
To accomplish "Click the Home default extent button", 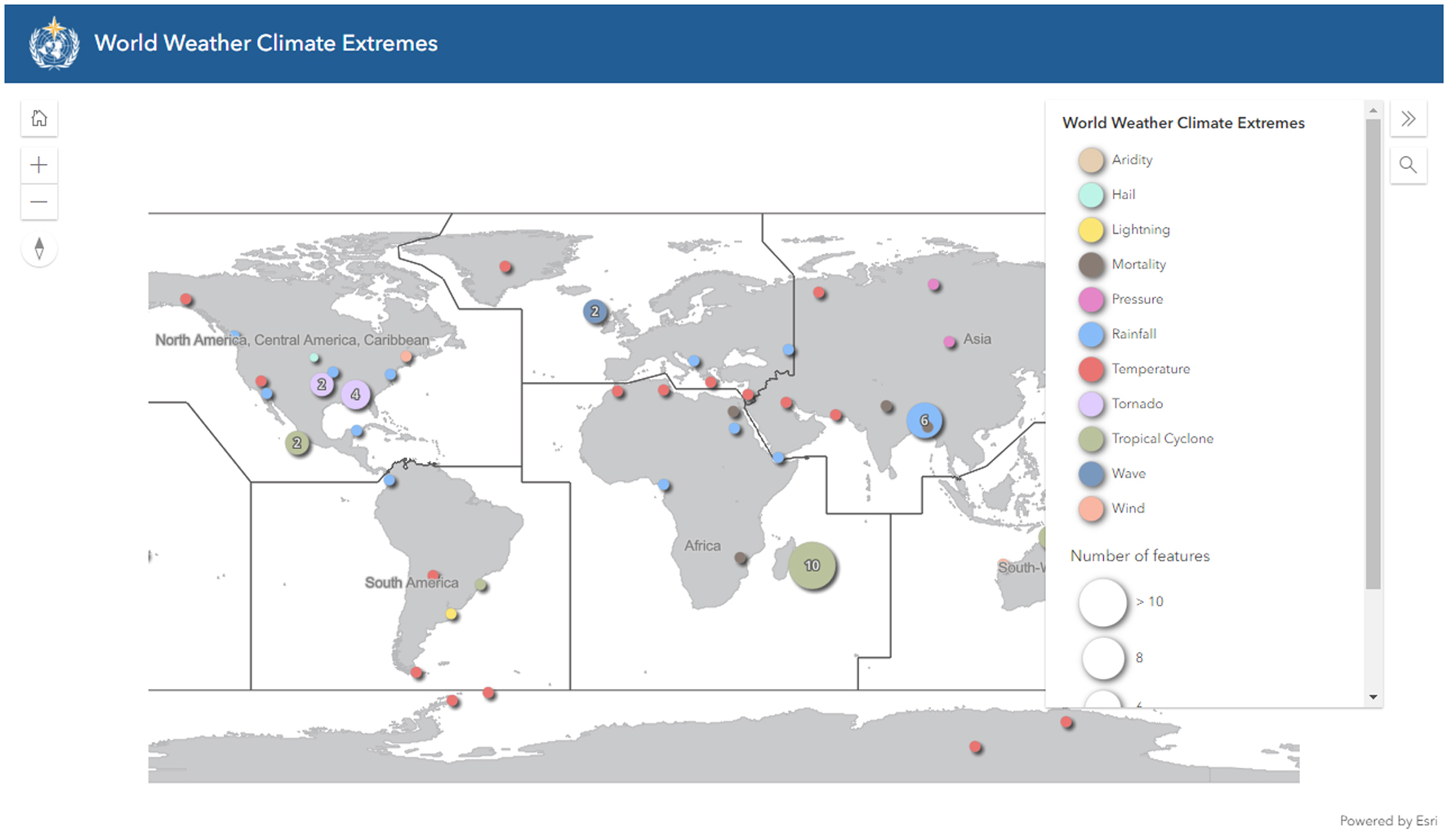I will (39, 119).
